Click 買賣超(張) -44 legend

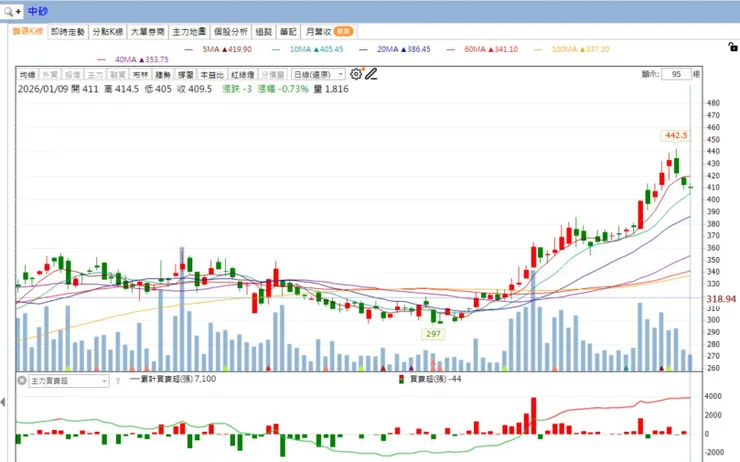coord(430,379)
